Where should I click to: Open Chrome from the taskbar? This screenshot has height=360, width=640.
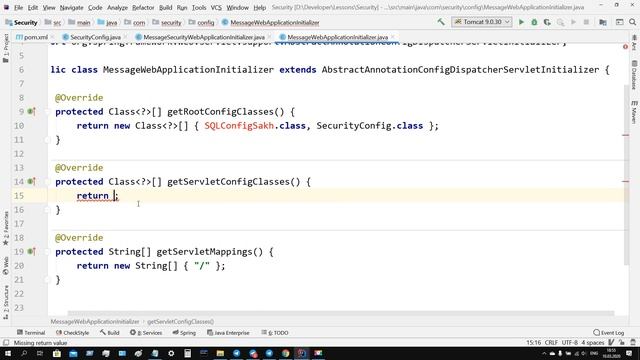point(286,353)
